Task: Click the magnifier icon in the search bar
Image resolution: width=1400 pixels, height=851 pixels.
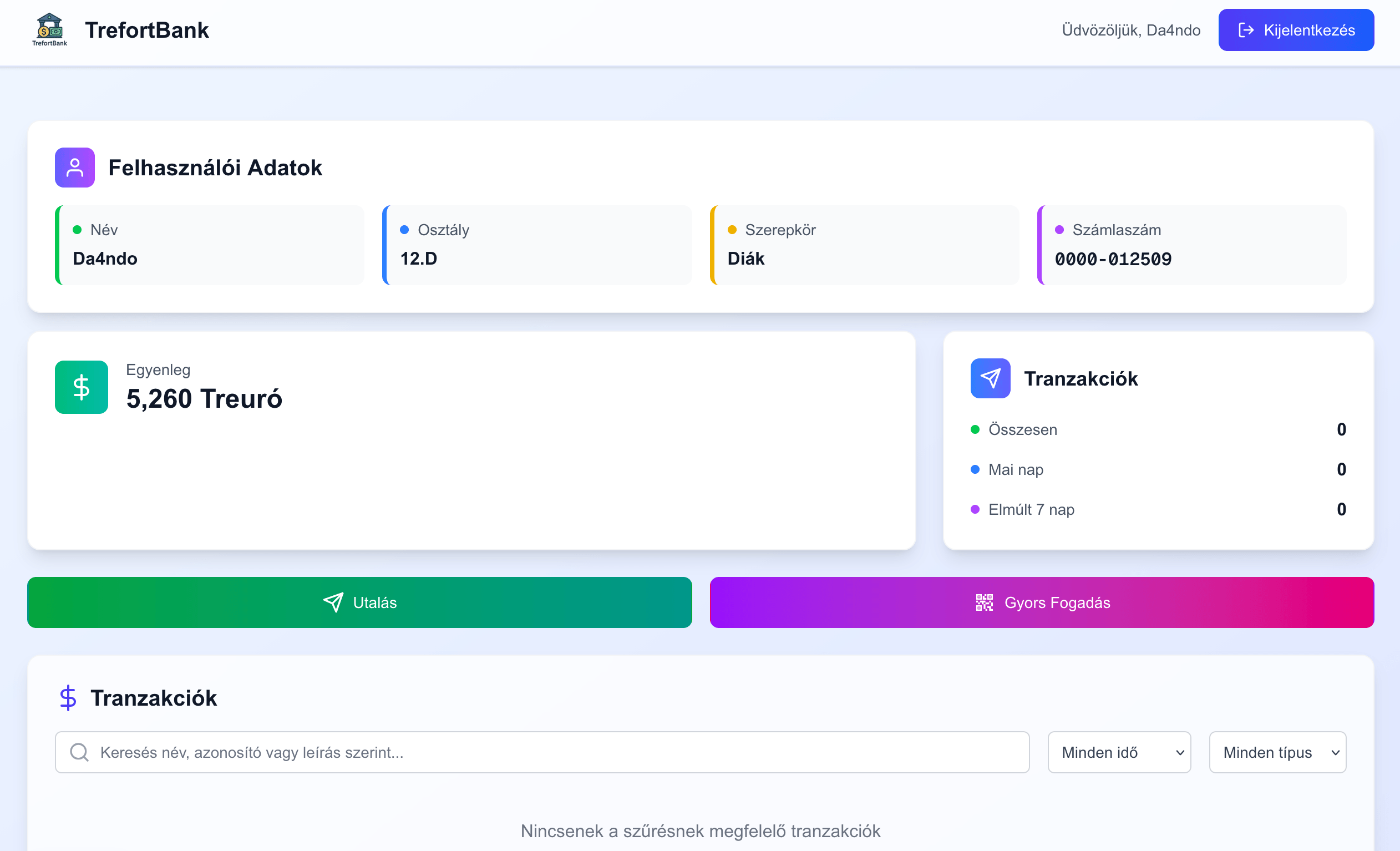Action: tap(78, 752)
